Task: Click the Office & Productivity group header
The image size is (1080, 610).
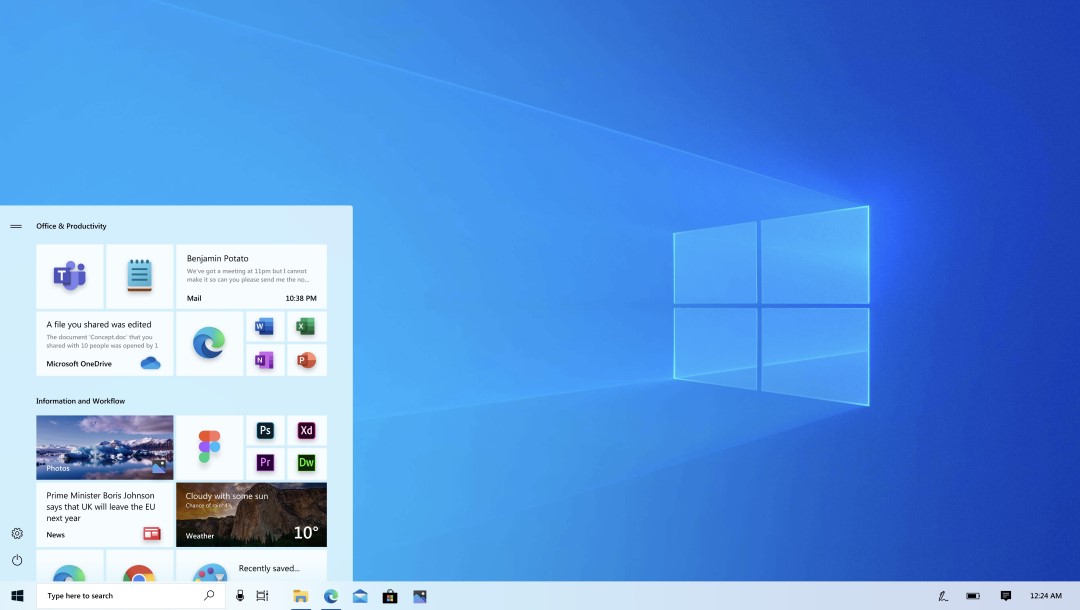Action: [72, 226]
